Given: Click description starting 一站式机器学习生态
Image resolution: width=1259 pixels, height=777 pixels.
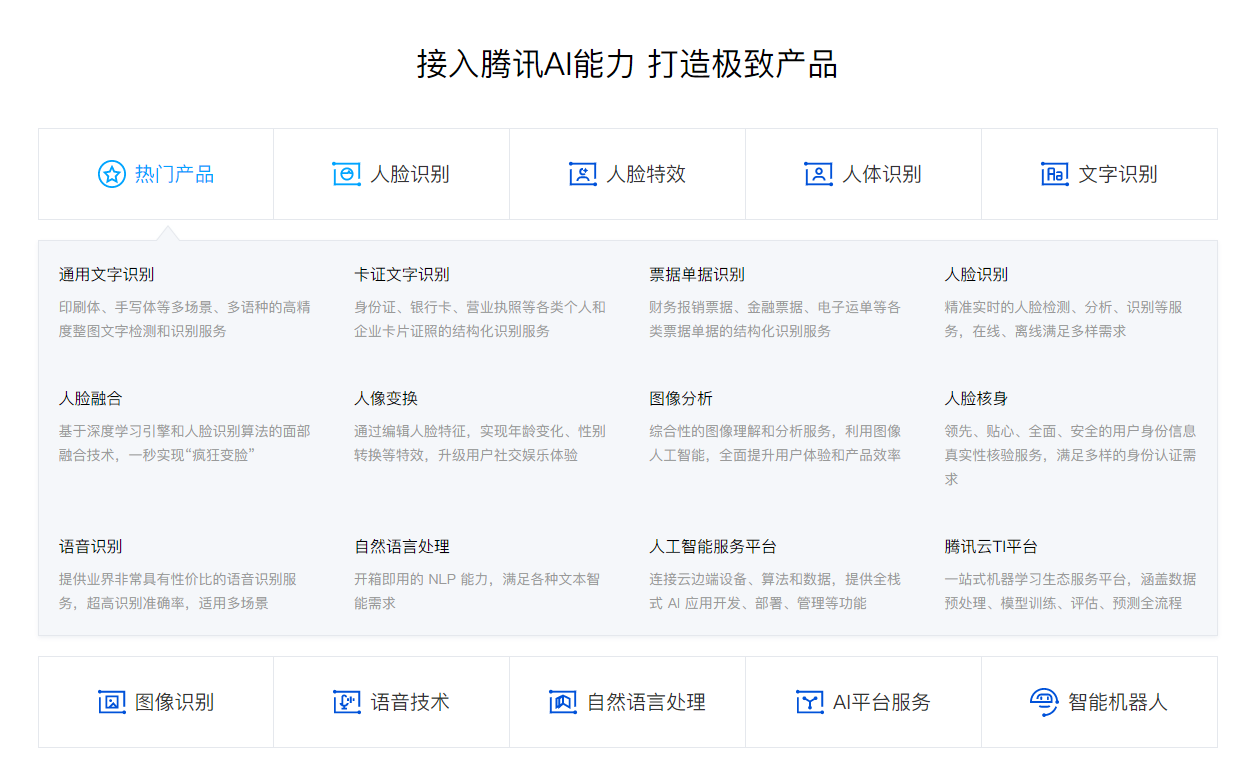Looking at the screenshot, I should tap(1070, 591).
